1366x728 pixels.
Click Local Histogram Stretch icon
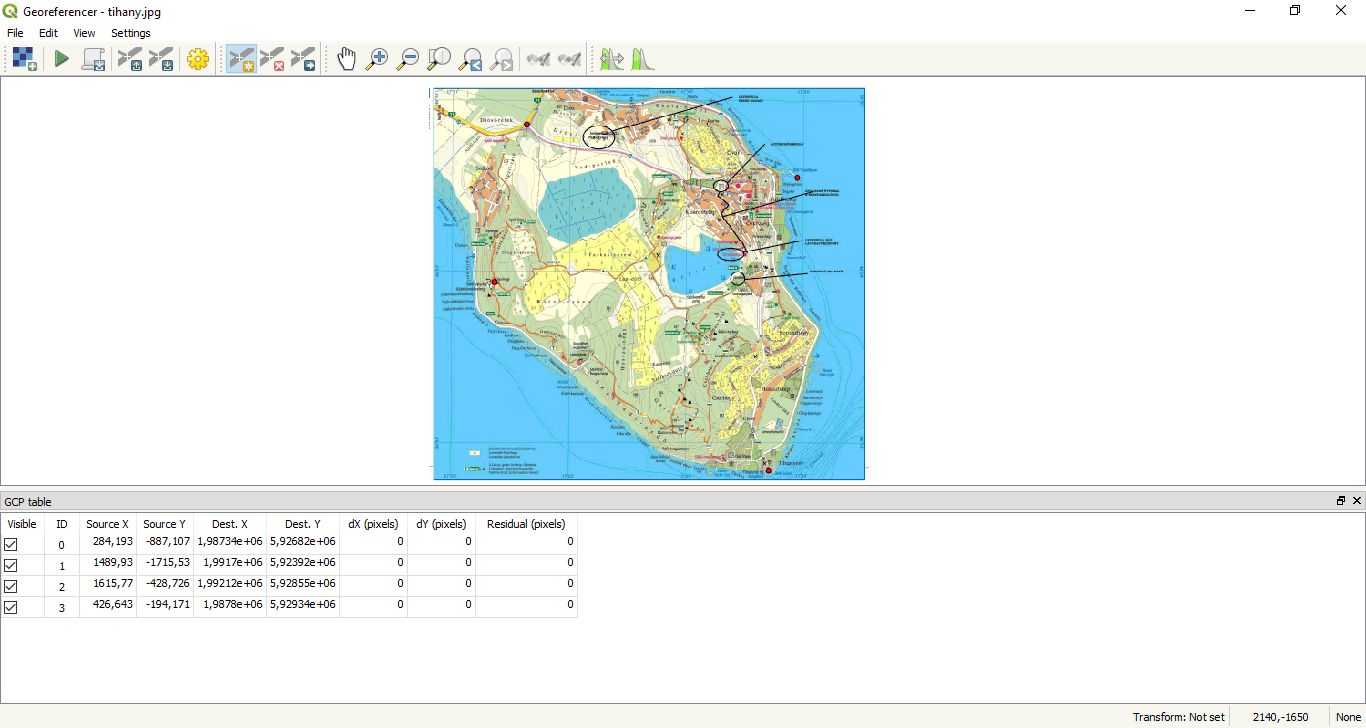(x=642, y=59)
